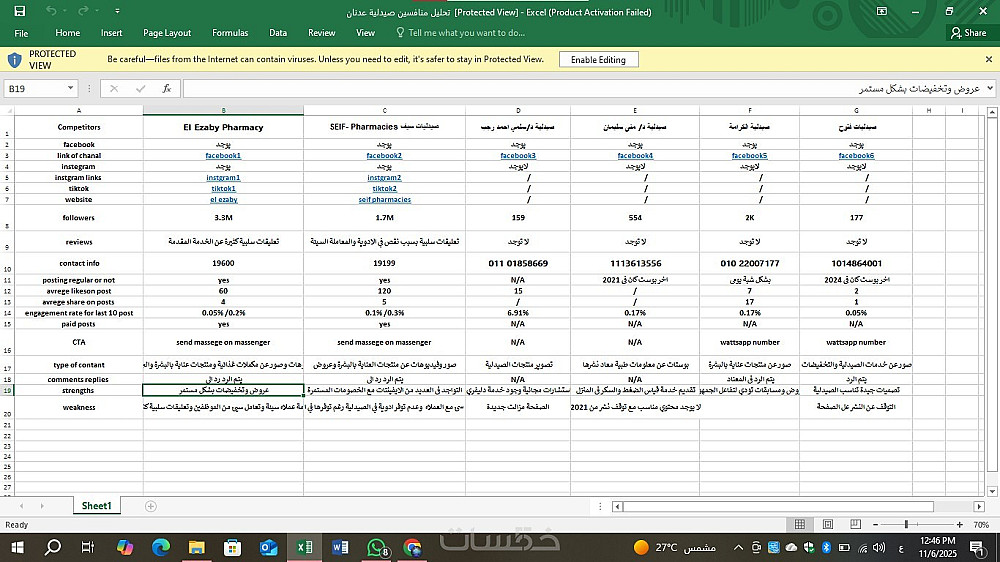Open the Page Layout tab
The image size is (1000, 562).
coord(167,33)
